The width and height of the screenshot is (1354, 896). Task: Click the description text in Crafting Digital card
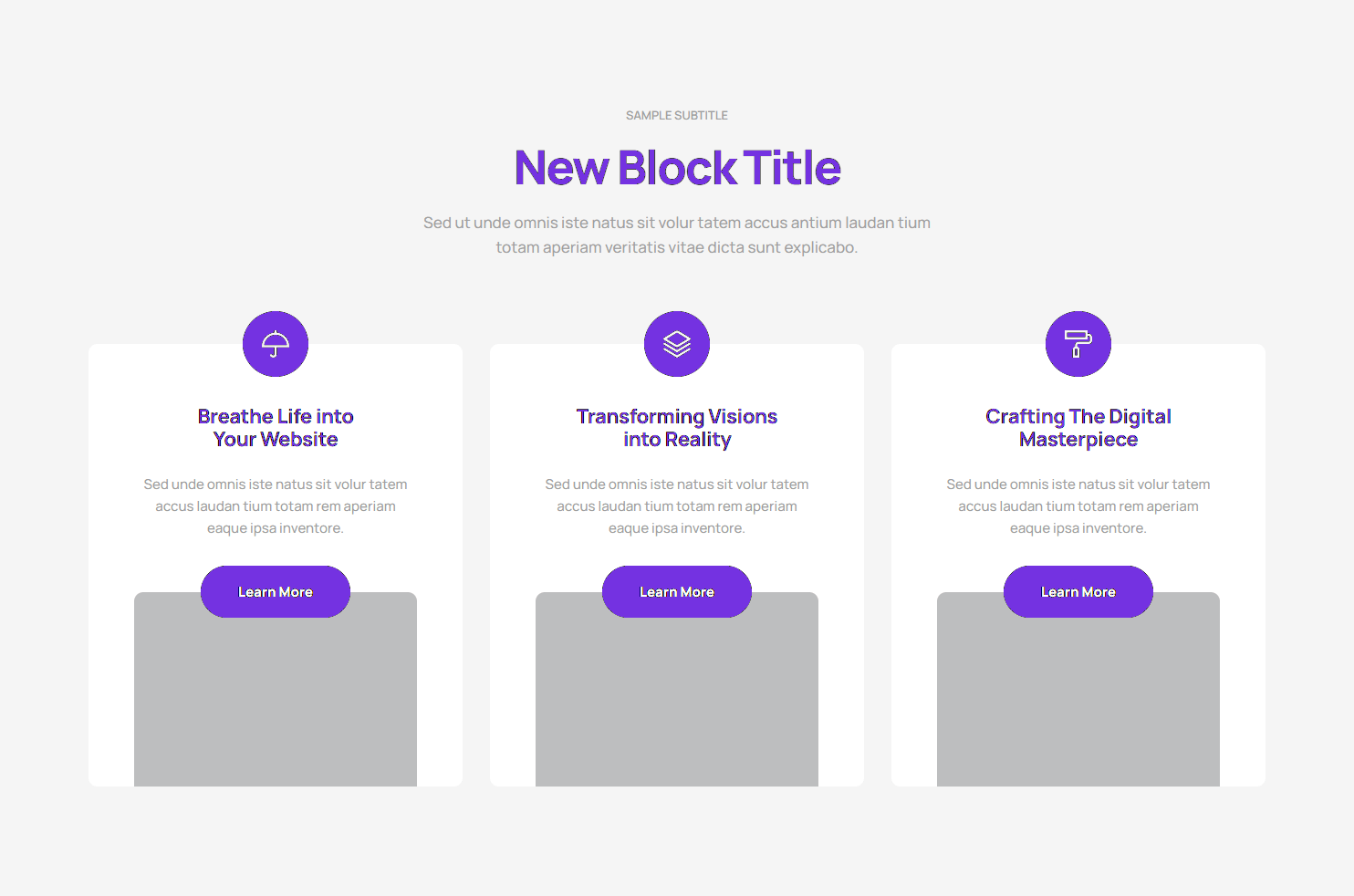pyautogui.click(x=1078, y=506)
